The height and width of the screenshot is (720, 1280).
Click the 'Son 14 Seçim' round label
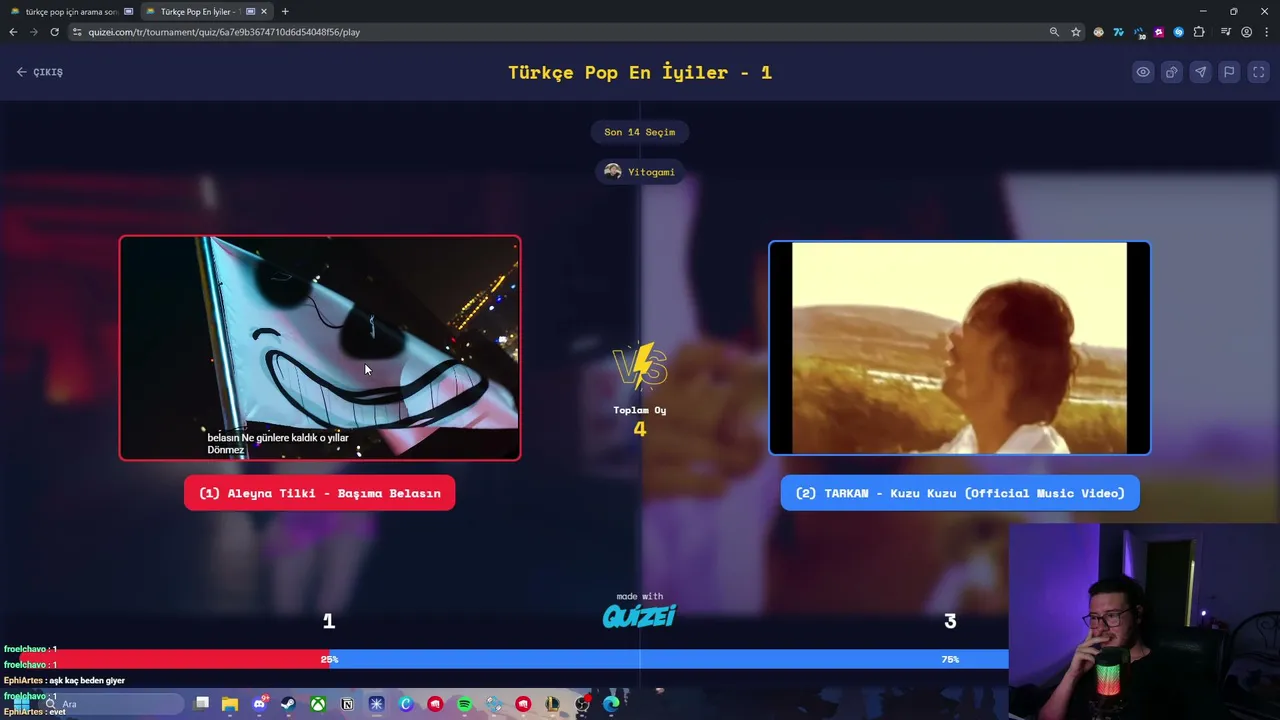click(x=640, y=132)
